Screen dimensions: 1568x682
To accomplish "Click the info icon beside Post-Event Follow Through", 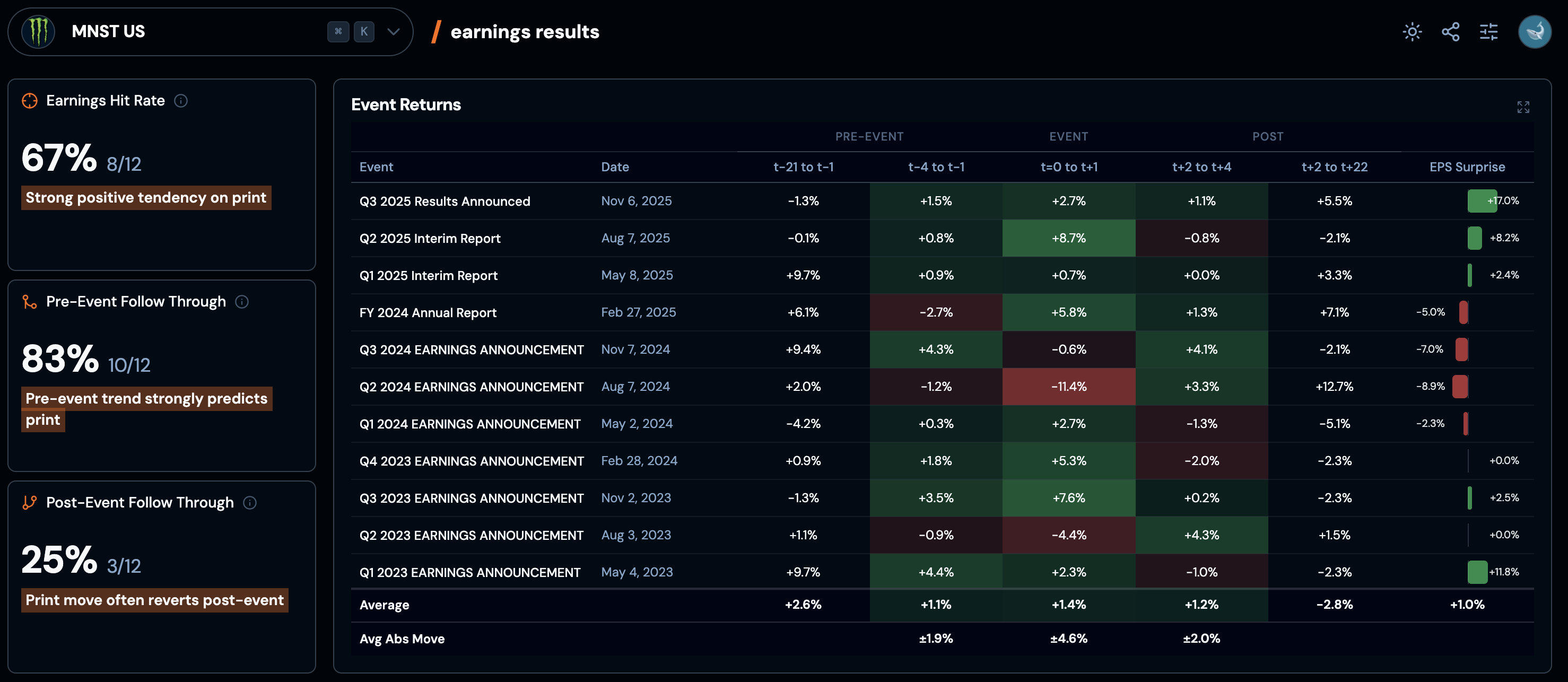I will click(x=249, y=503).
